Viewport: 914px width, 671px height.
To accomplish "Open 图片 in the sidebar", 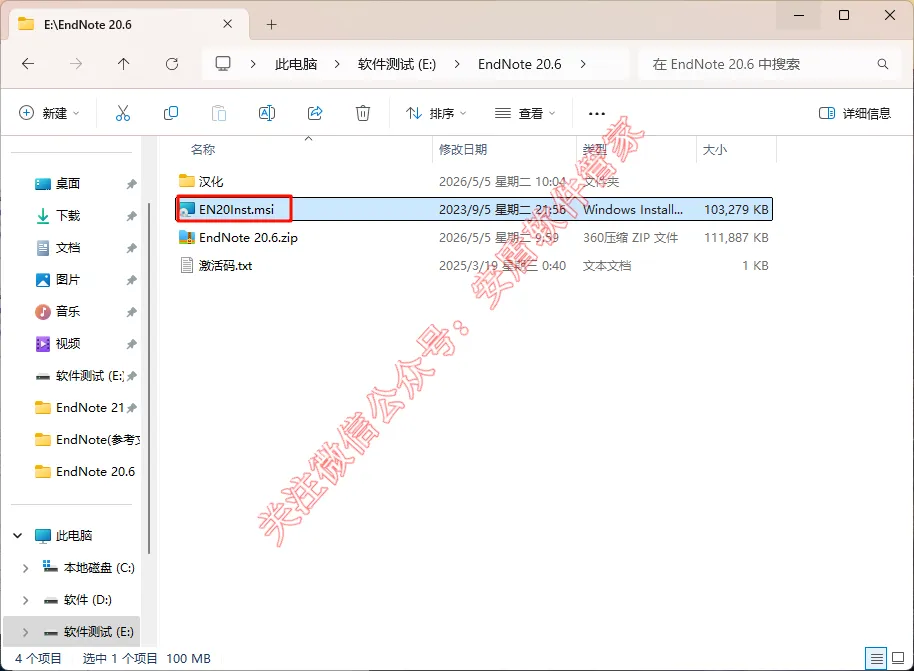I will (x=68, y=280).
